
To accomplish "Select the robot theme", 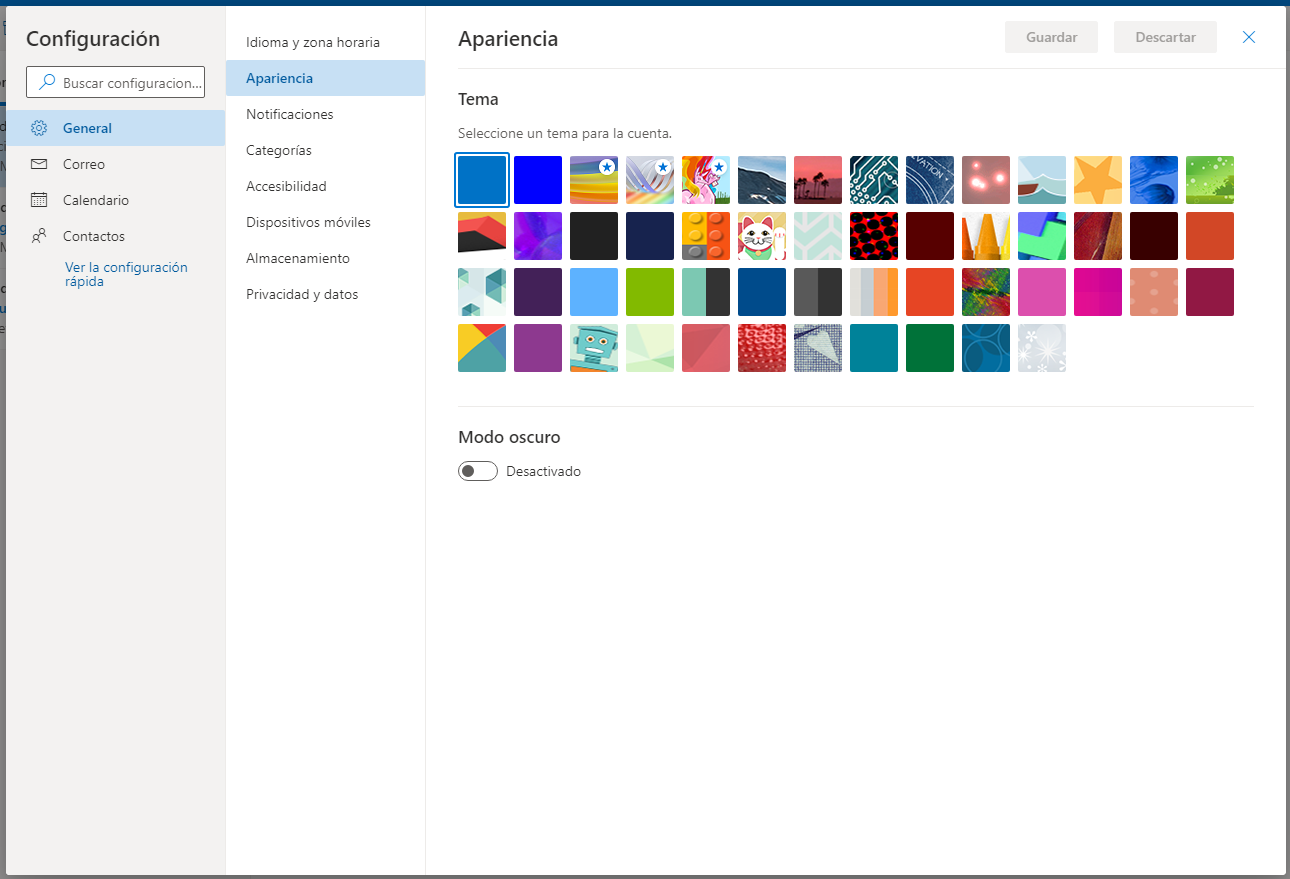I will (594, 348).
